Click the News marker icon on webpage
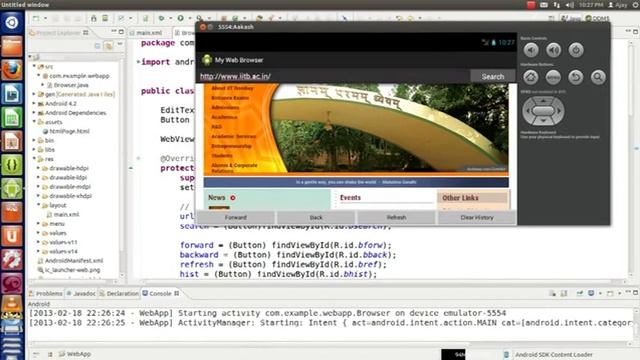Screen dimensions: 640x360 coord(233,198)
